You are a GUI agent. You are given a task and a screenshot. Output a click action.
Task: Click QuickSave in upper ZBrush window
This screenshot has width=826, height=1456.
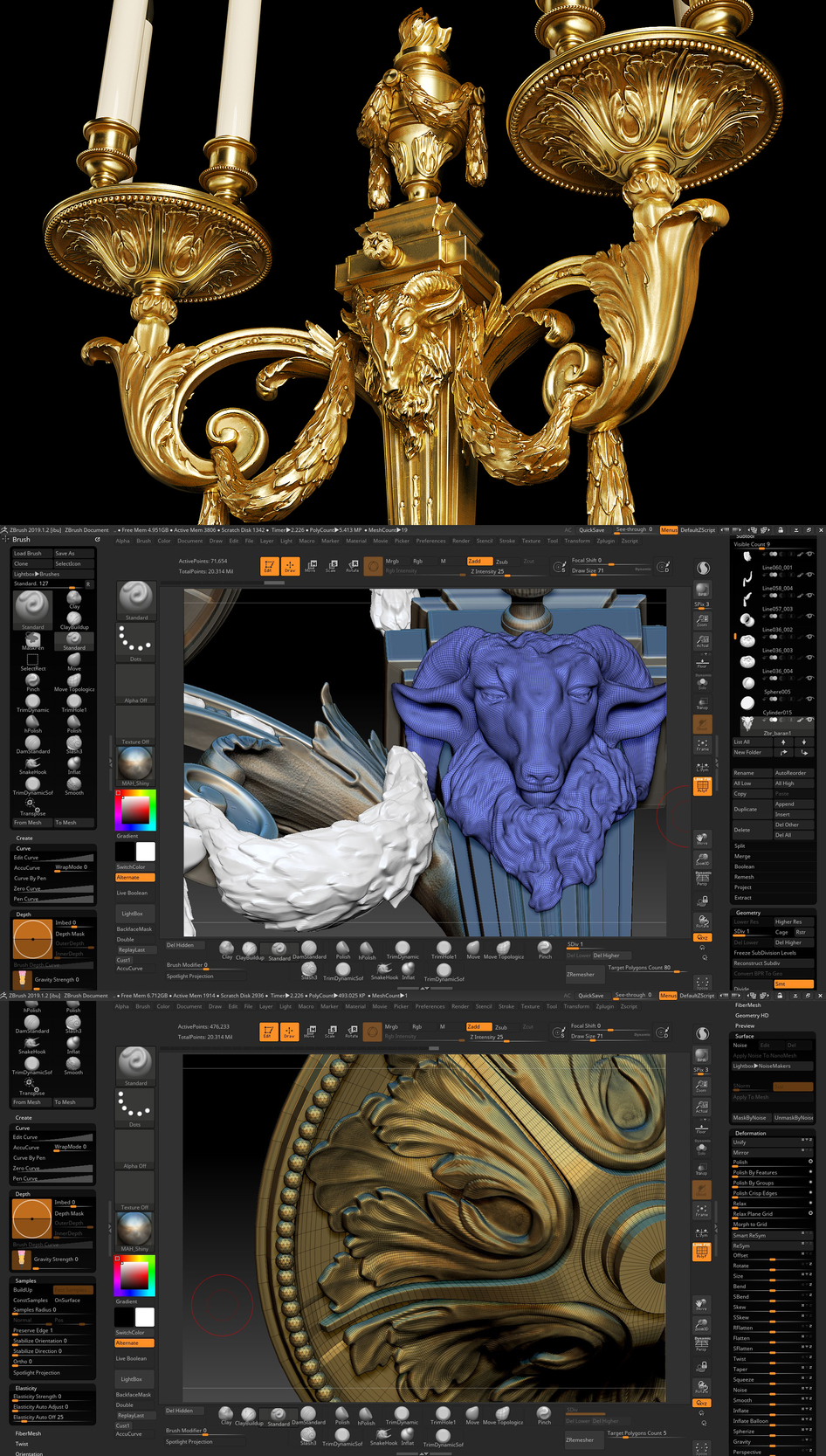pos(591,530)
